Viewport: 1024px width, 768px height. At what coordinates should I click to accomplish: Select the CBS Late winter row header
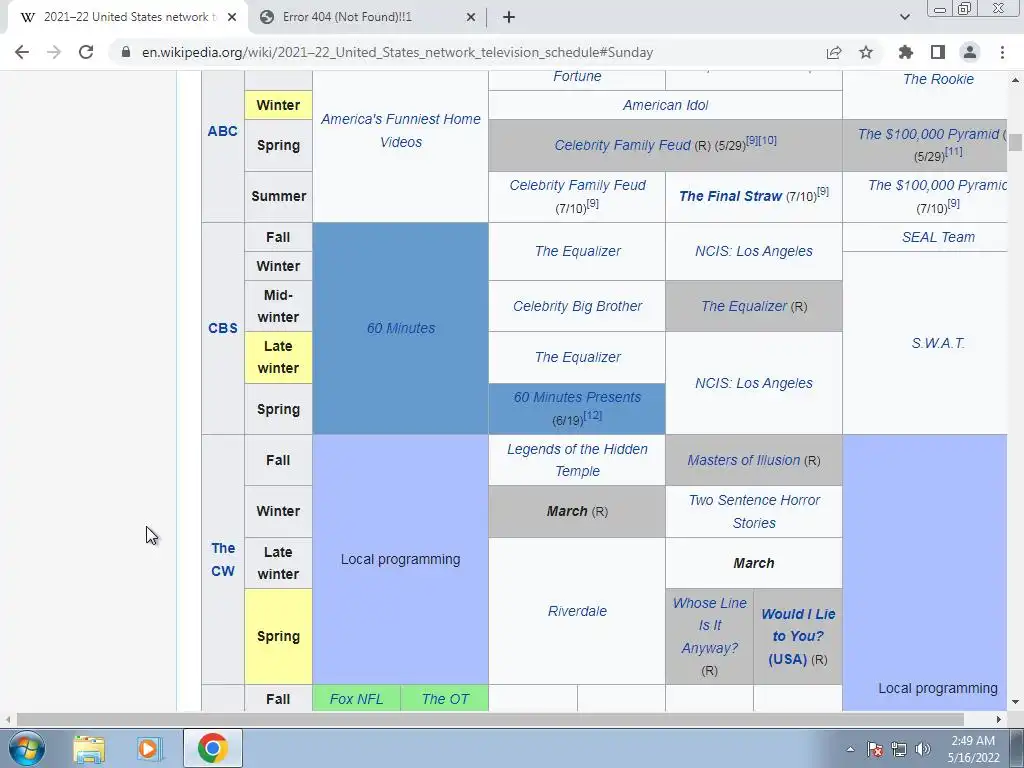tap(278, 357)
